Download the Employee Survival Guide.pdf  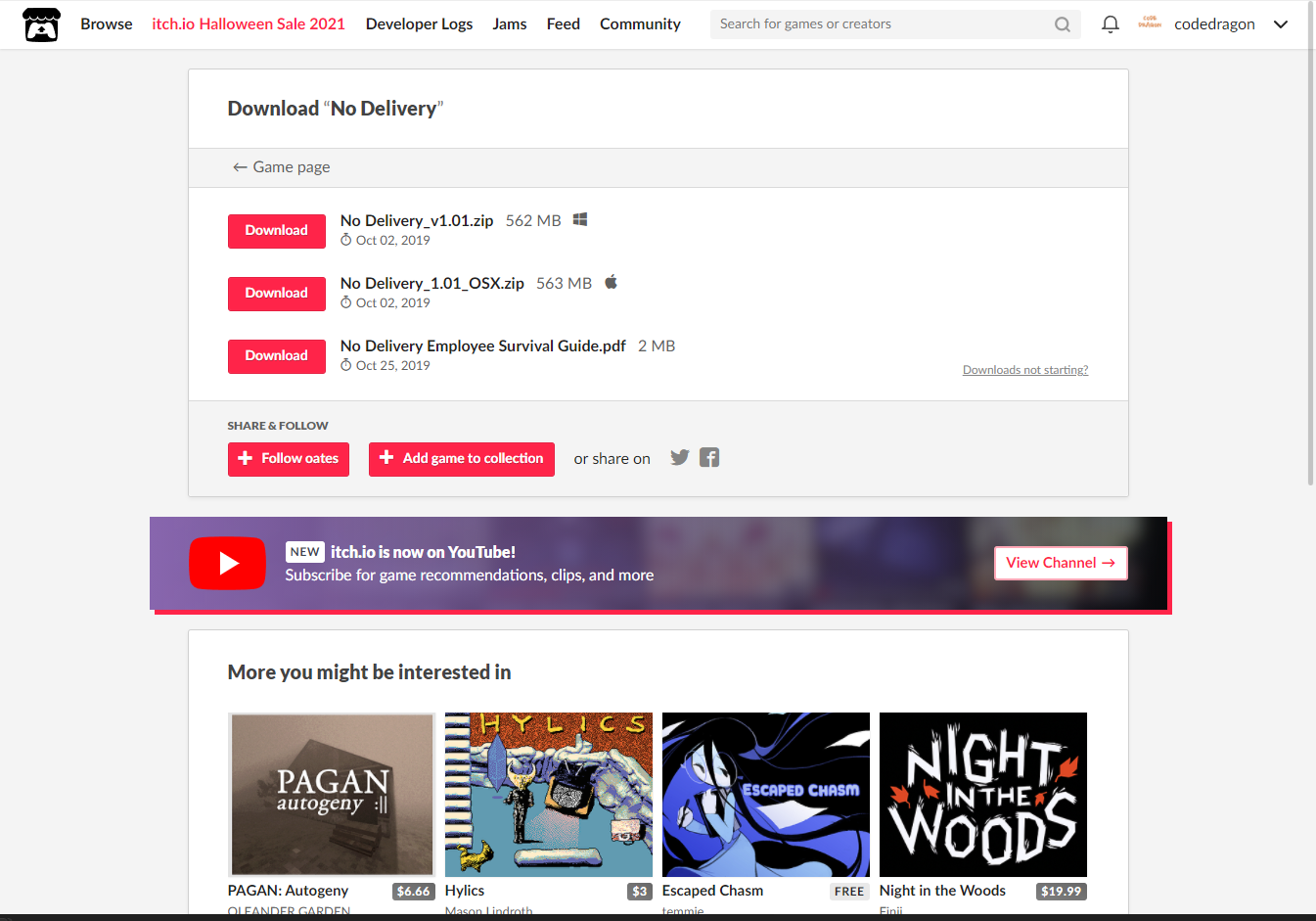277,356
